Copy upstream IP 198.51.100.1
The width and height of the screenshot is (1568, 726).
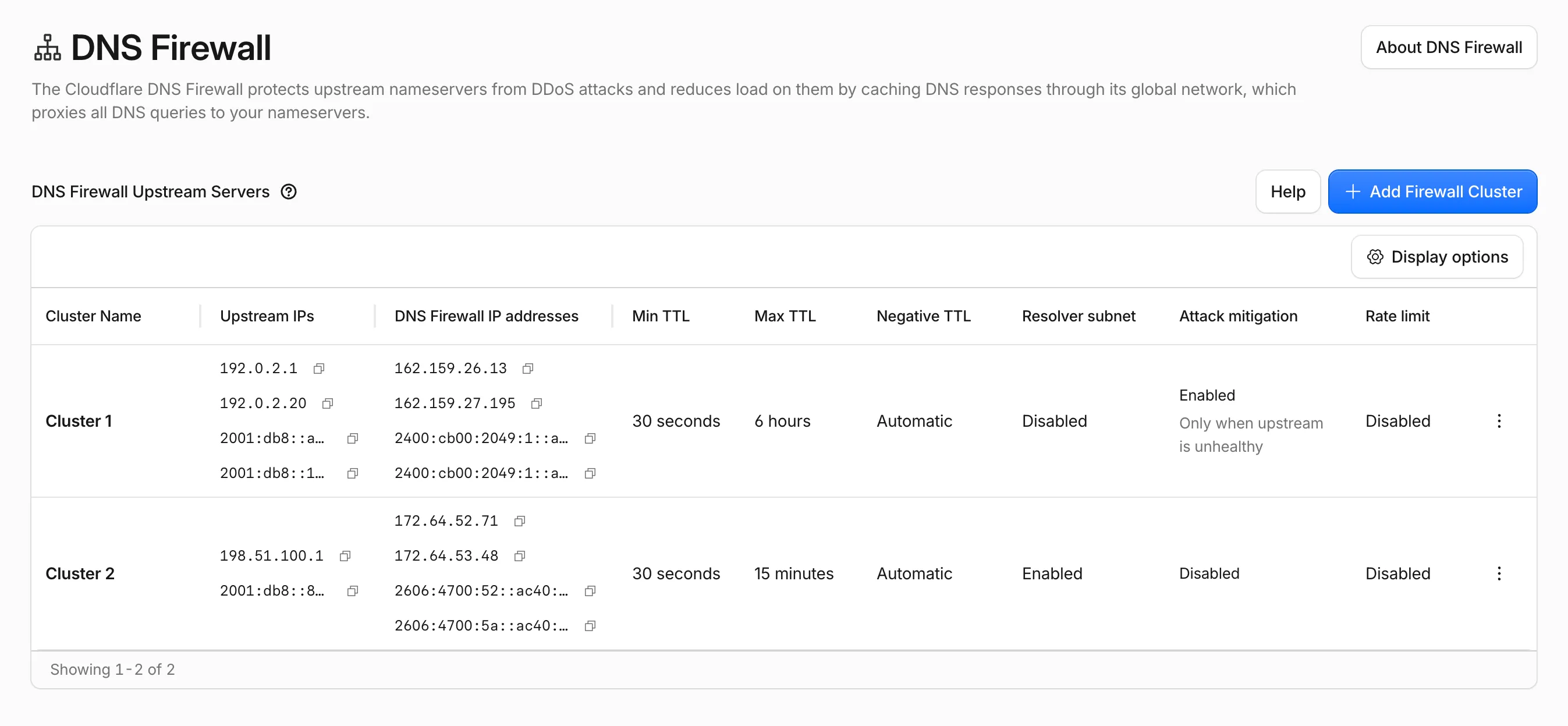tap(345, 555)
